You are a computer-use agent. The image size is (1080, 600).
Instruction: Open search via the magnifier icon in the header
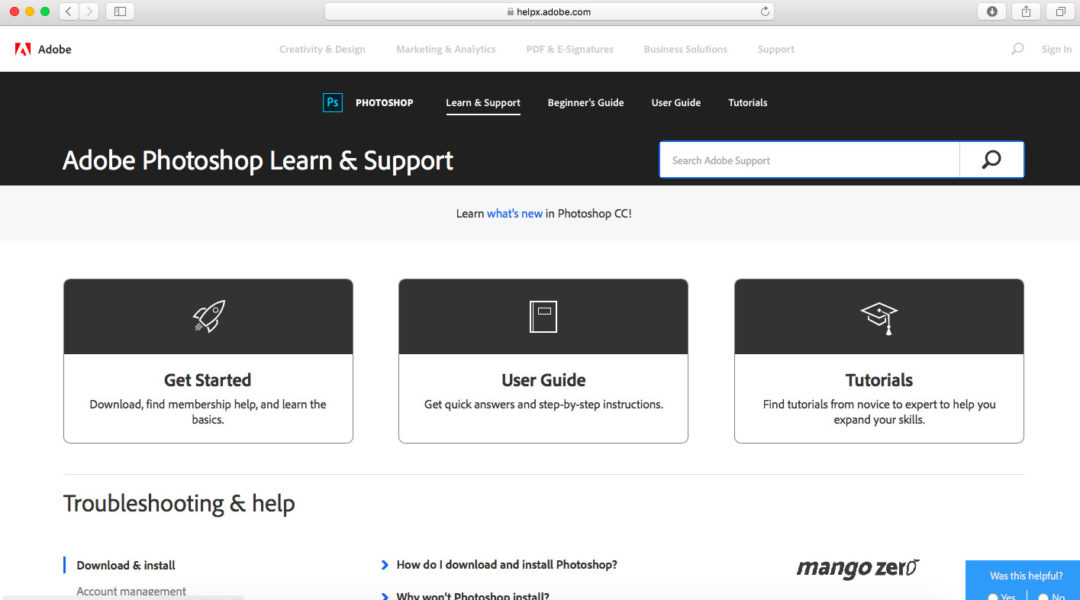1016,48
